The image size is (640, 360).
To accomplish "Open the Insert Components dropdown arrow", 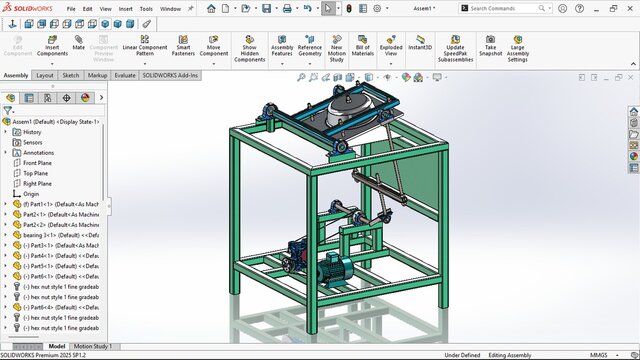I will click(x=52, y=64).
